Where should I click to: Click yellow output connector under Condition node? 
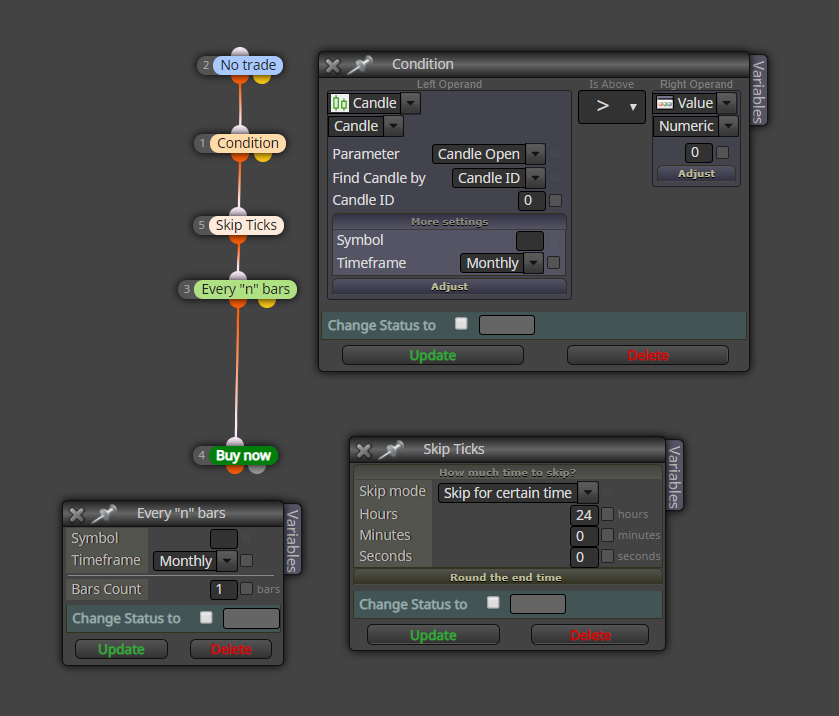click(x=263, y=156)
